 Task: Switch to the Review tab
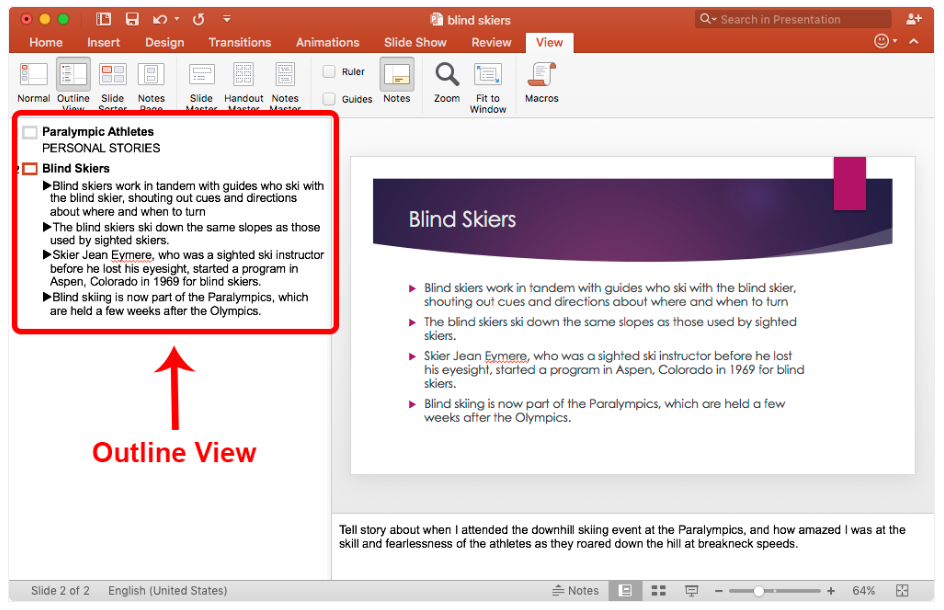pos(491,43)
